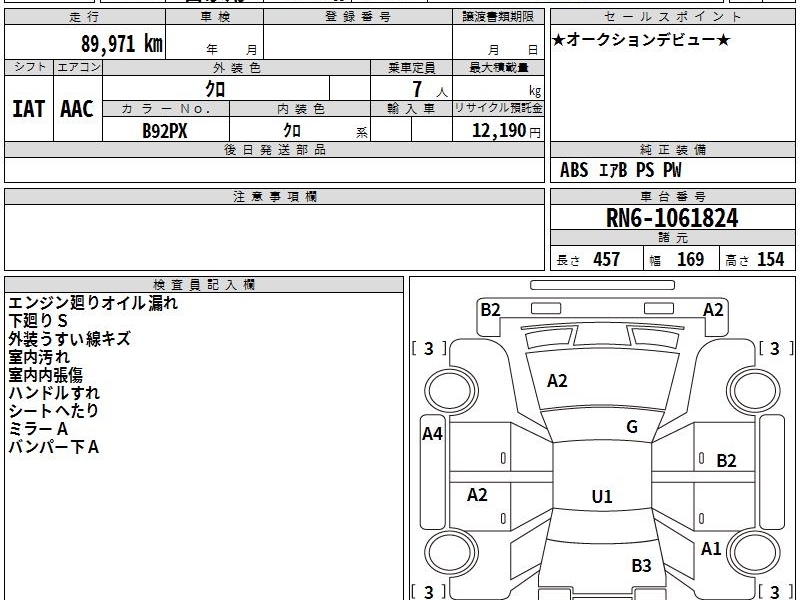The height and width of the screenshot is (600, 800).
Task: Click the 後日発送部品 header
Action: tap(274, 150)
